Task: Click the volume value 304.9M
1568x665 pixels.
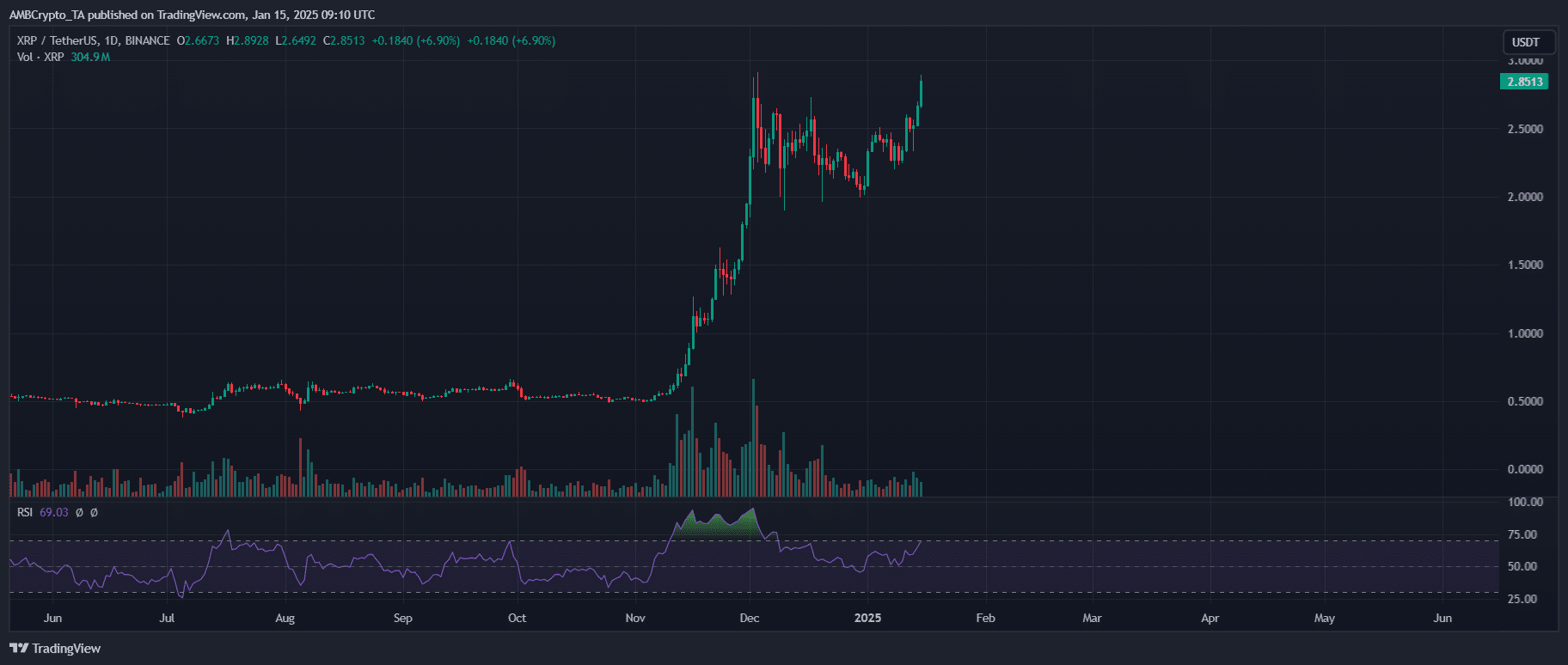Action: pyautogui.click(x=90, y=57)
